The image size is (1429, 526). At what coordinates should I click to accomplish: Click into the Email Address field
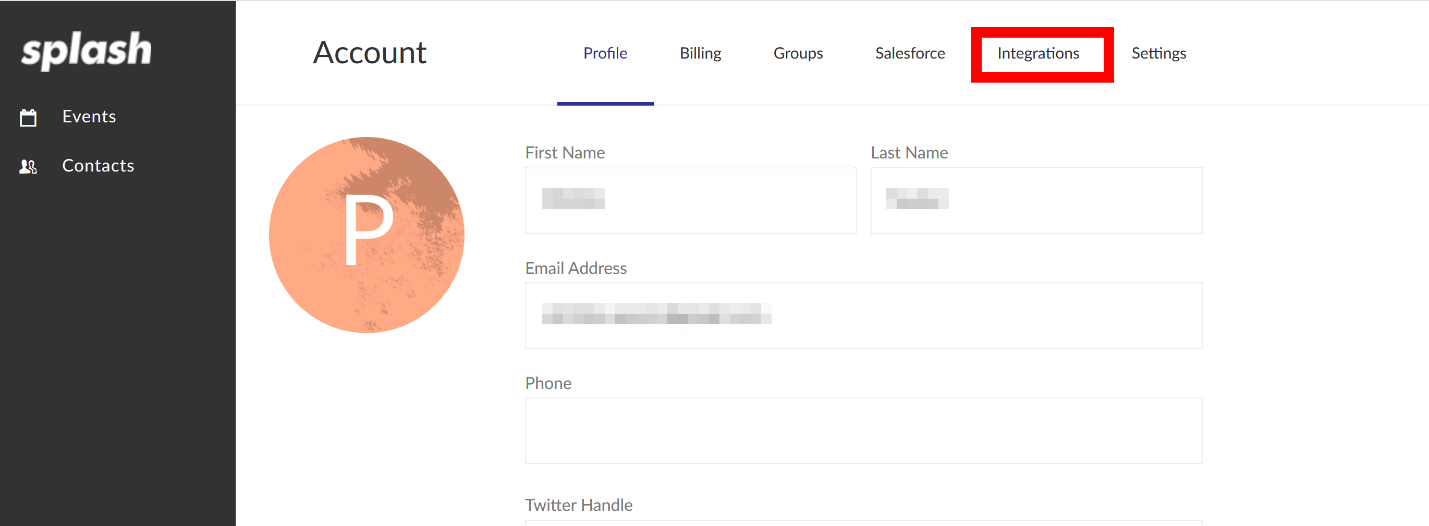pos(864,315)
